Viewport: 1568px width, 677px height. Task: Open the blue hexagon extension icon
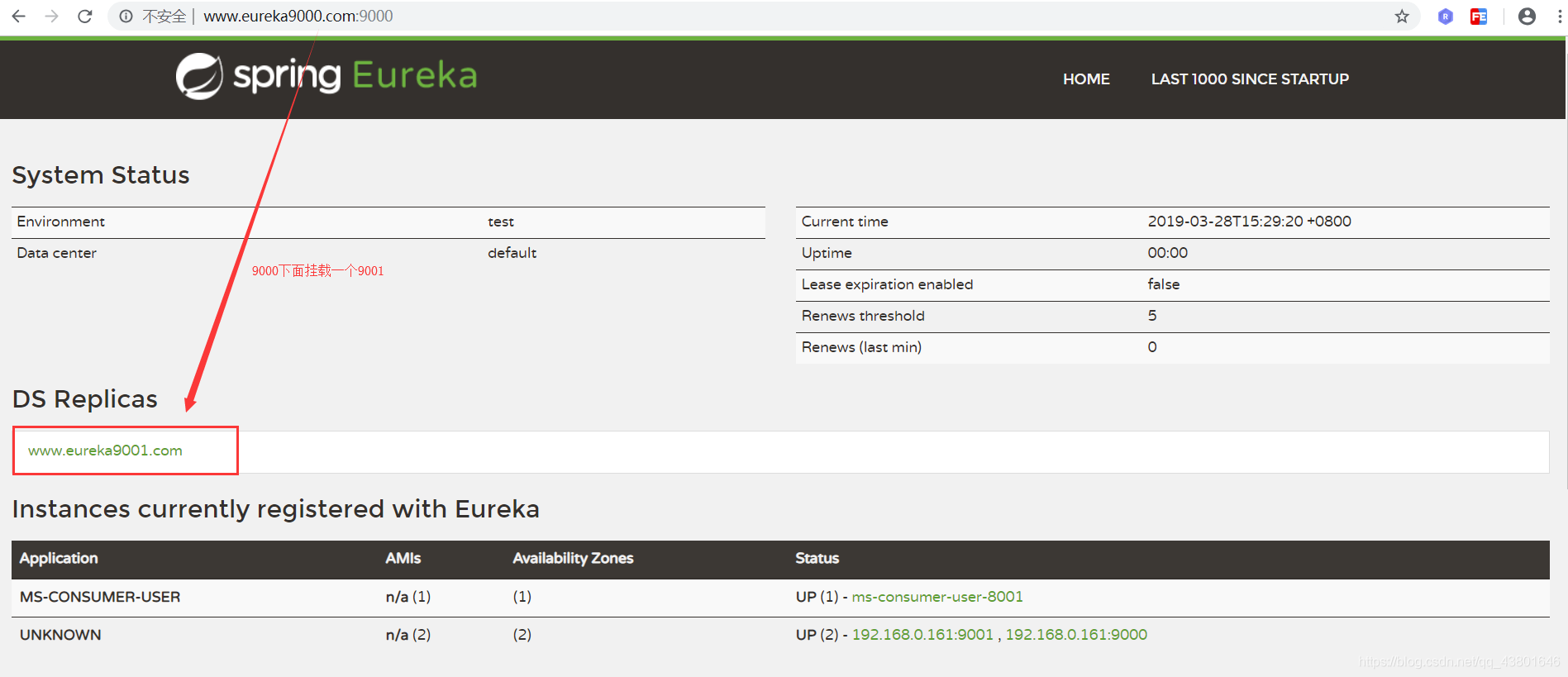pyautogui.click(x=1446, y=16)
